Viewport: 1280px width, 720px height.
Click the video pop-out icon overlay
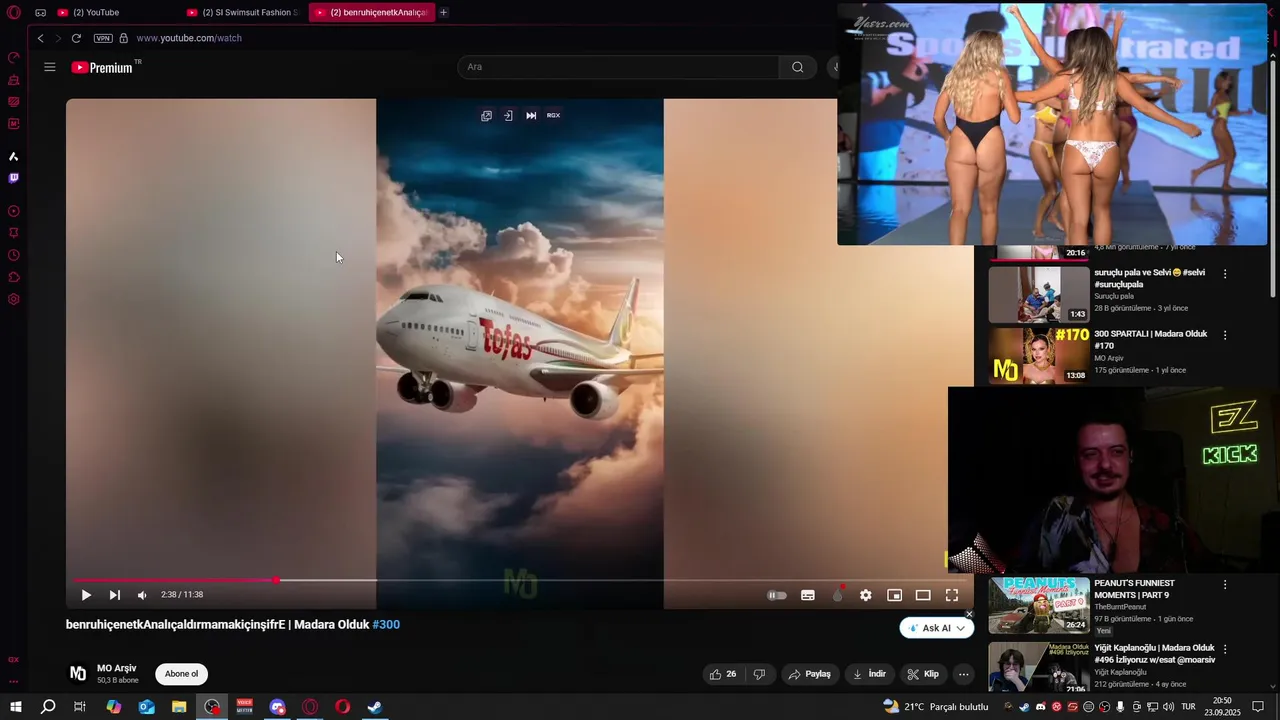tap(486, 115)
